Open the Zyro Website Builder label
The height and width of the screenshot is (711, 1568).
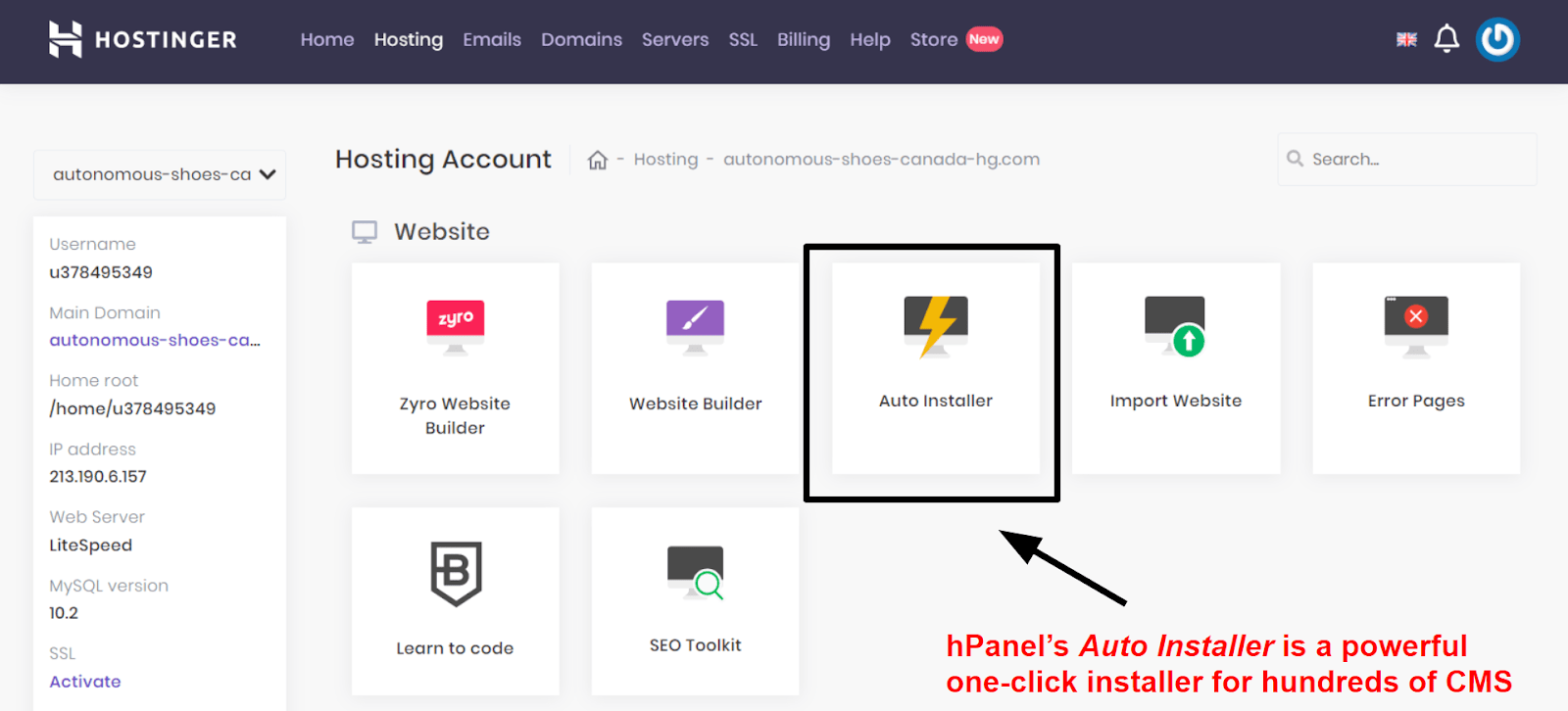pos(455,415)
